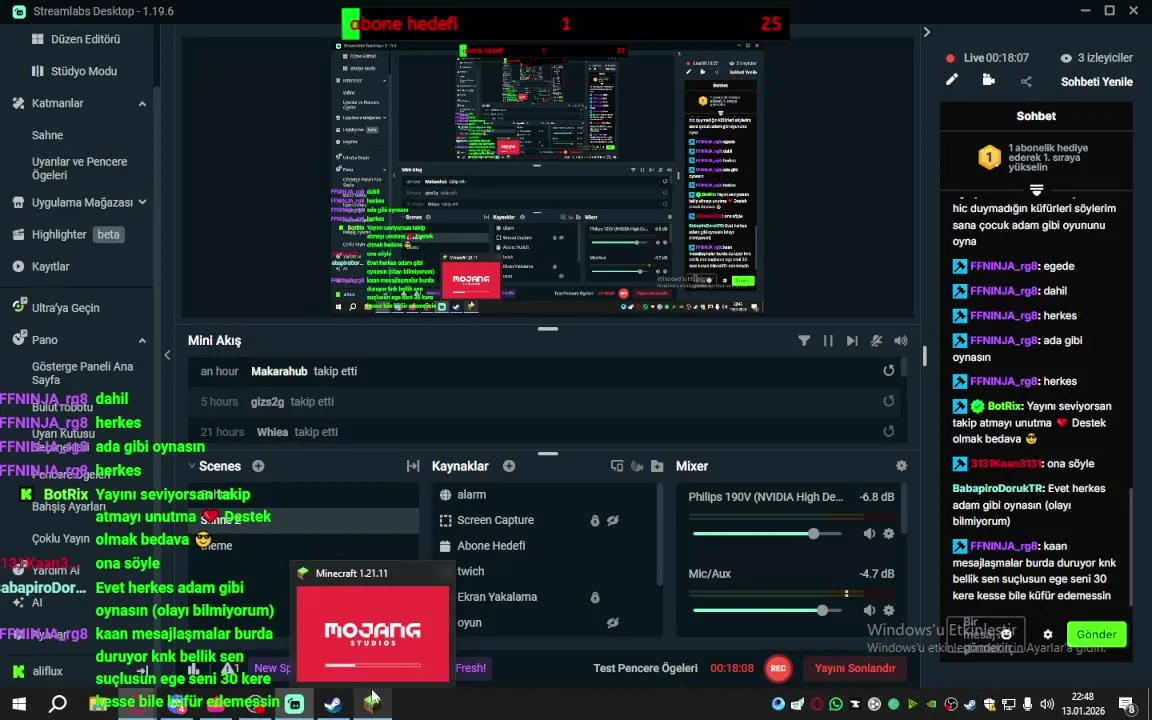The width and height of the screenshot is (1152, 720).
Task: Open the Windows Start menu
Action: pos(19,704)
